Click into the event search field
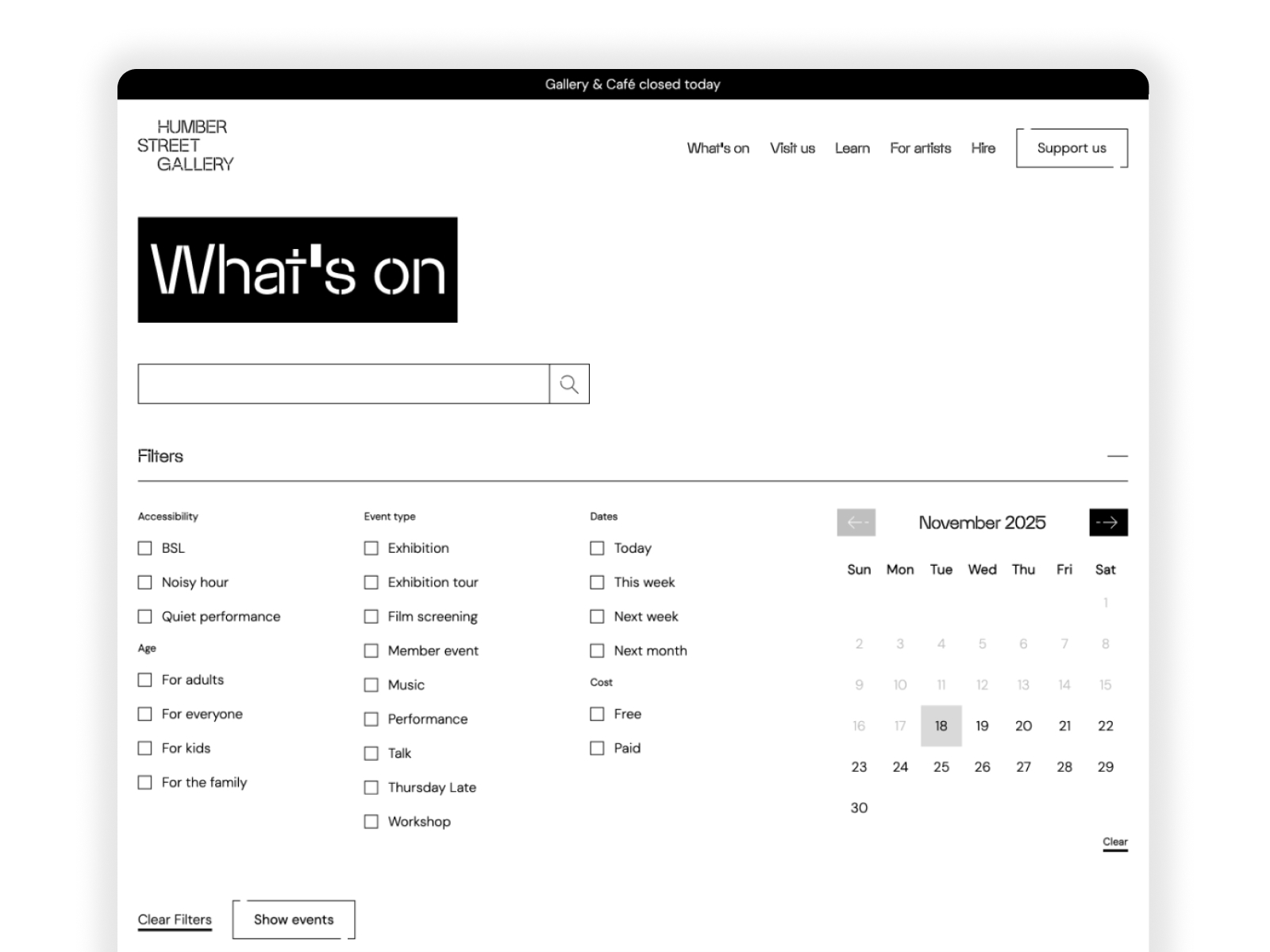 pos(343,384)
